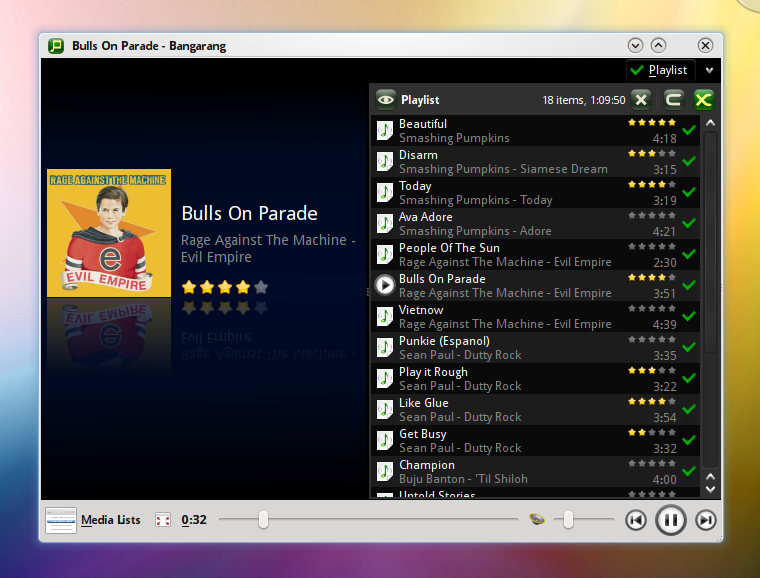This screenshot has width=760, height=578.
Task: Click the music note icon for Beautiful
Action: click(385, 130)
